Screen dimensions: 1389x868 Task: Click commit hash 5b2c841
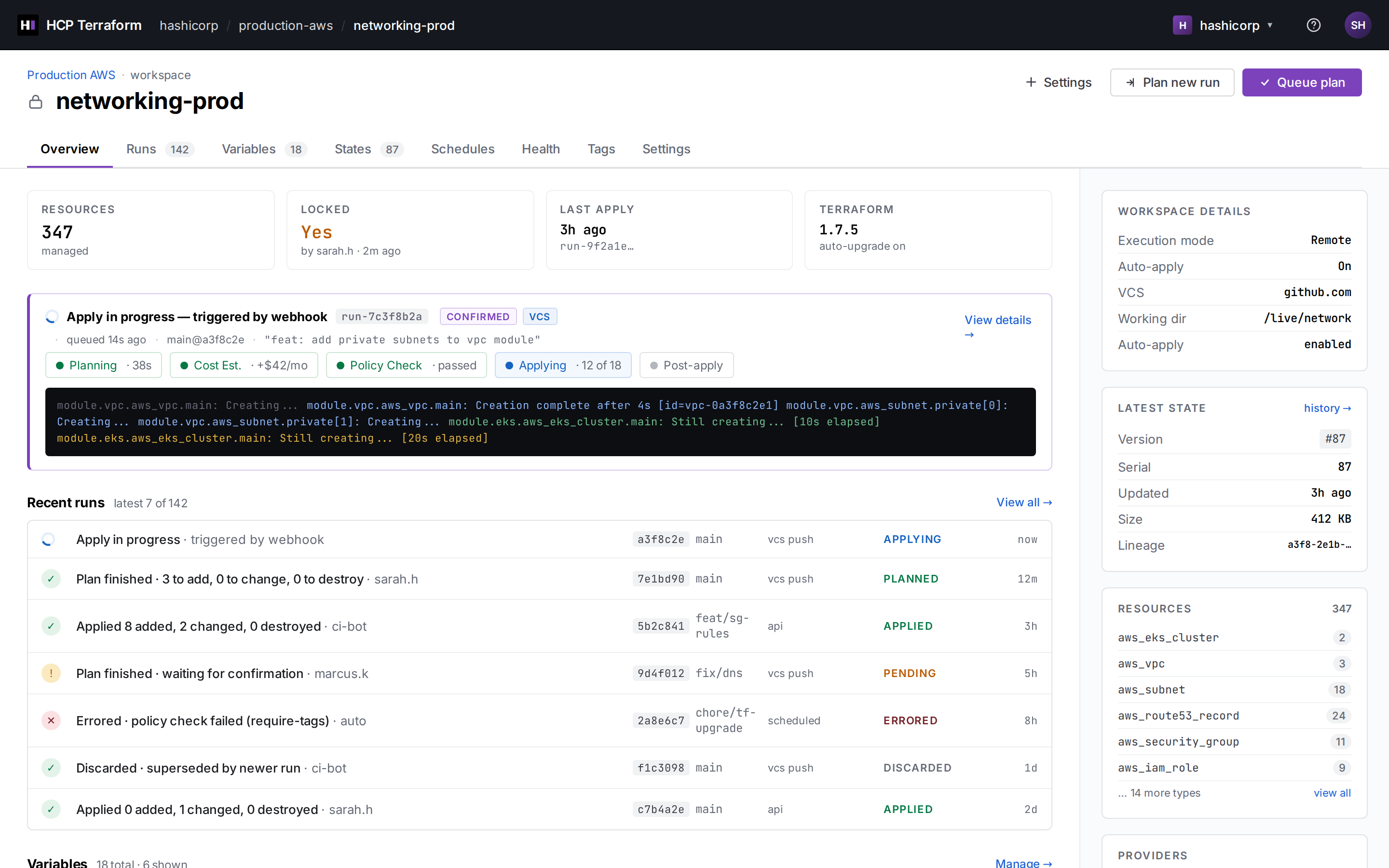661,626
